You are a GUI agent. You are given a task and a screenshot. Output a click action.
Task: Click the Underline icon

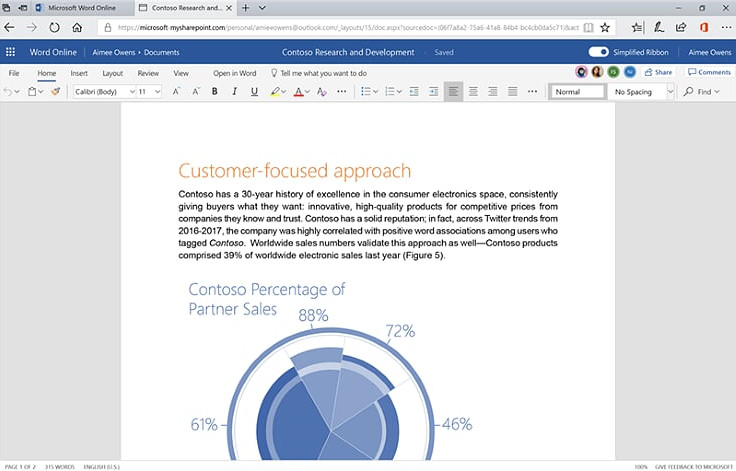[x=254, y=92]
